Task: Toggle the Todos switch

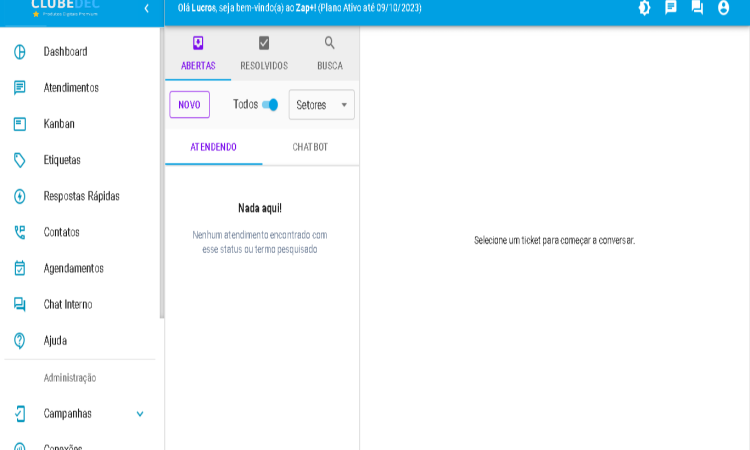Action: 270,104
